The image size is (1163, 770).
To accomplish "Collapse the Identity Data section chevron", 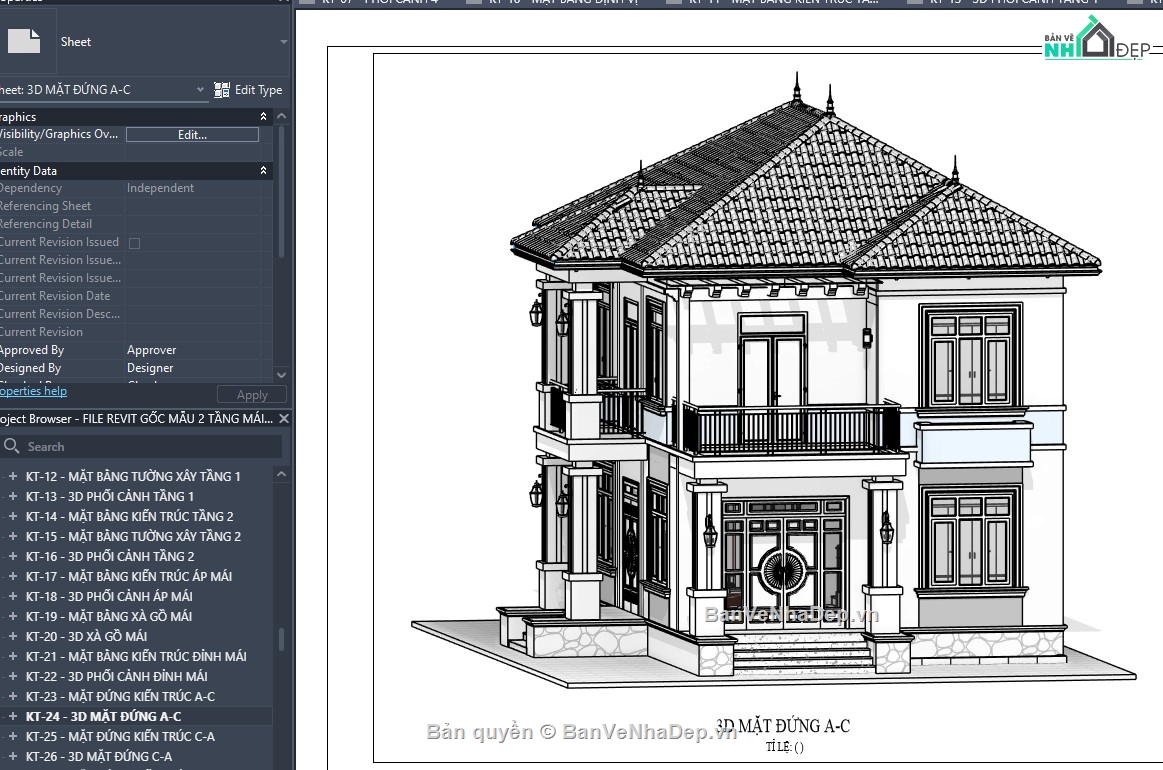I will pyautogui.click(x=263, y=171).
